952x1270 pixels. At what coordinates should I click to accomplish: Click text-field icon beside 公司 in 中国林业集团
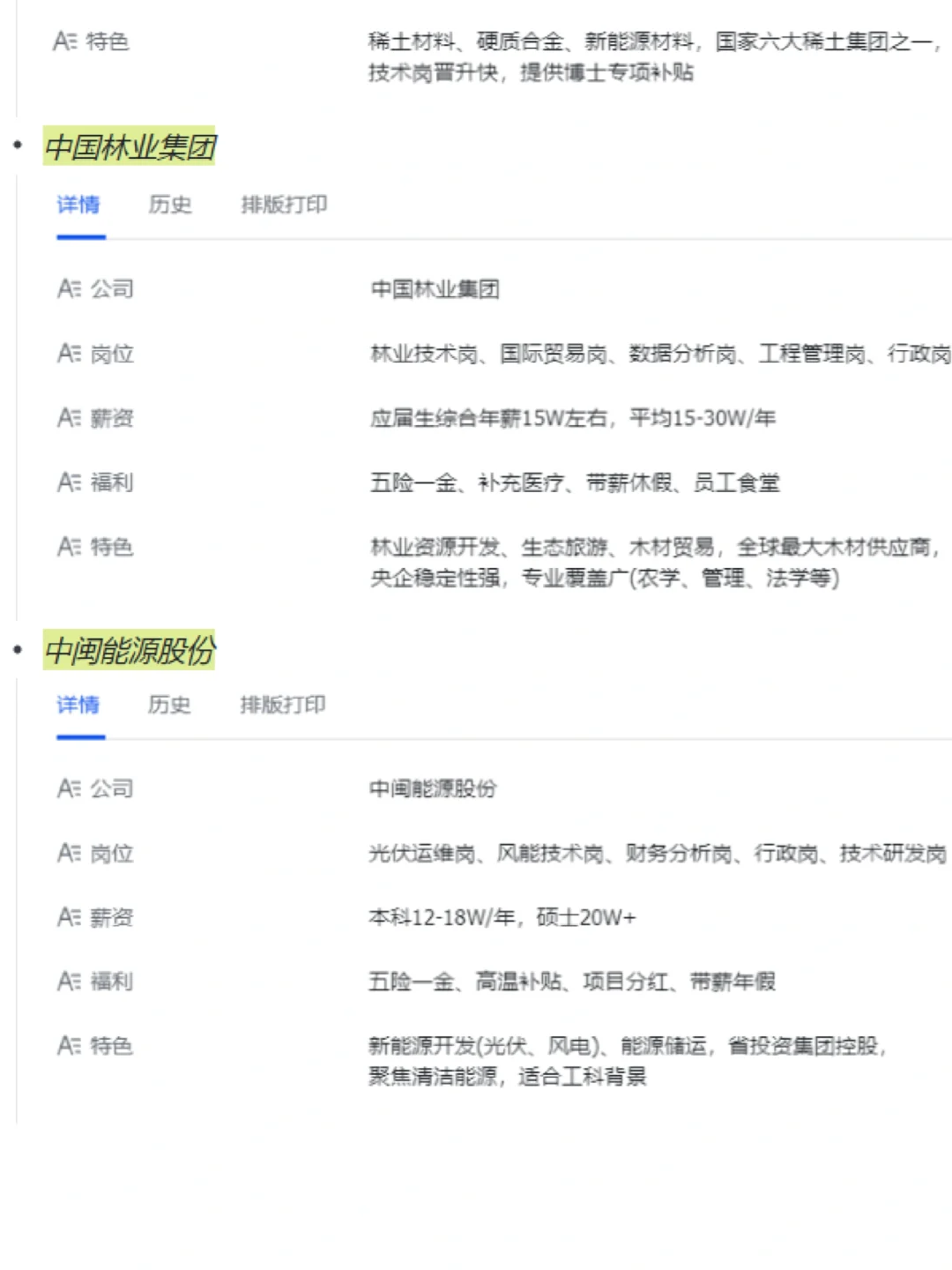70,288
